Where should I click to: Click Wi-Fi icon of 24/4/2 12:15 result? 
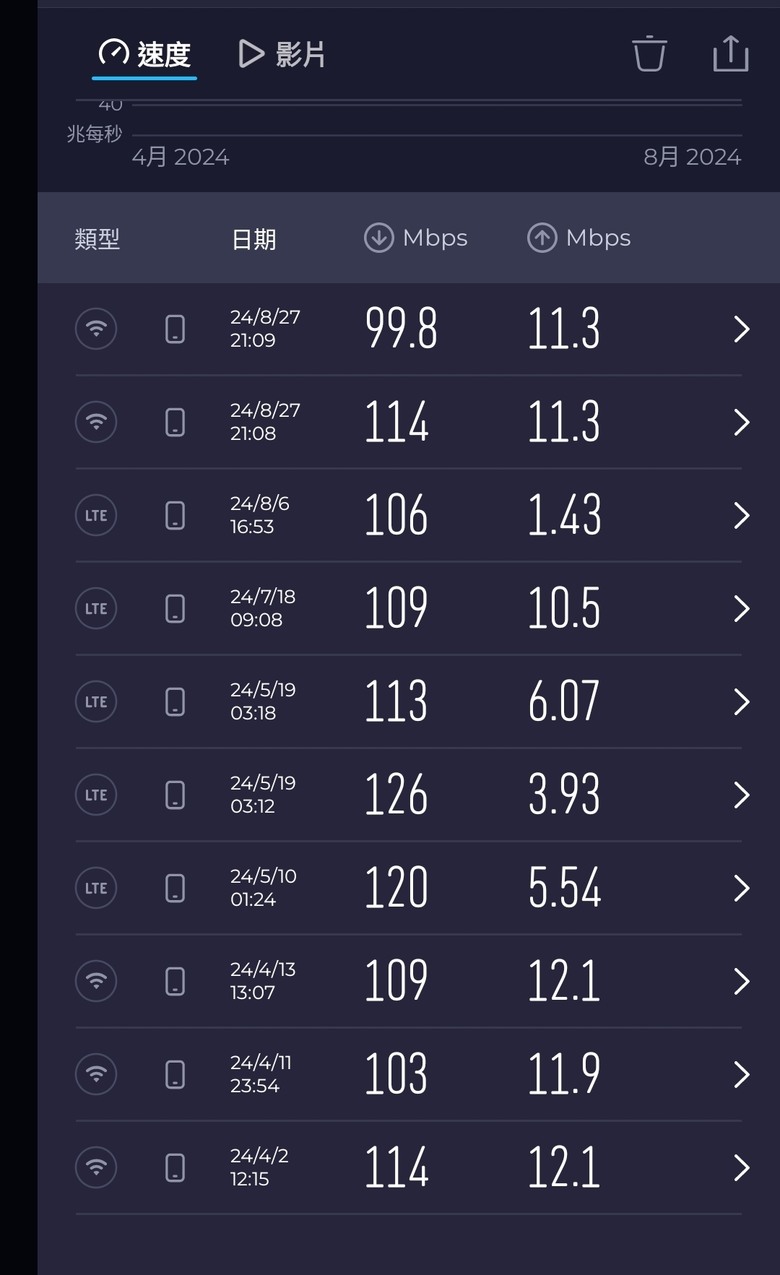(x=96, y=1167)
